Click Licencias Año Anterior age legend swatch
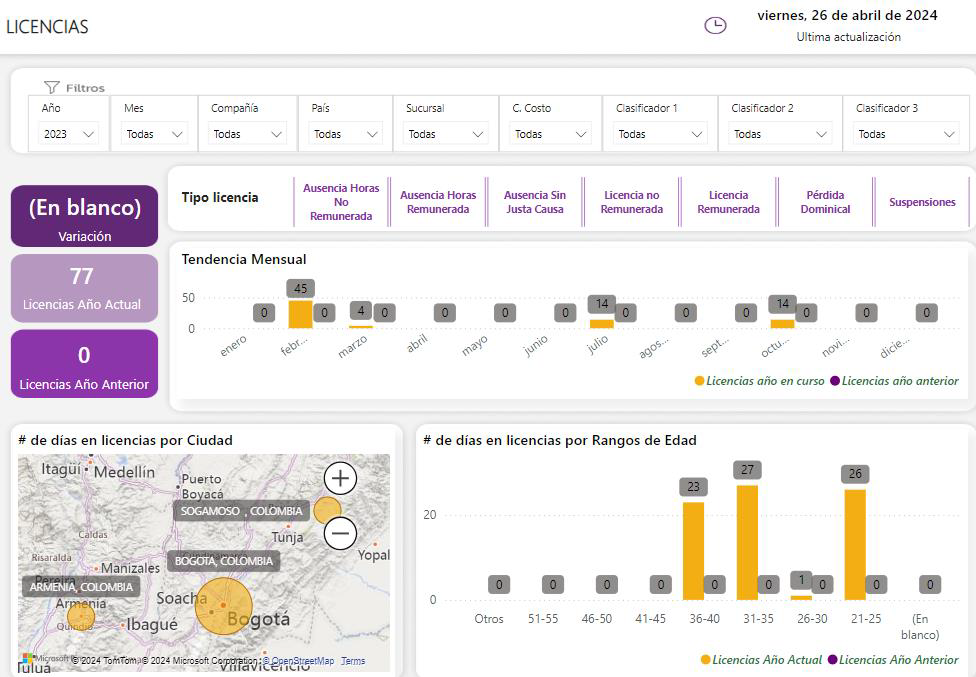This screenshot has height=677, width=976. coord(833,660)
